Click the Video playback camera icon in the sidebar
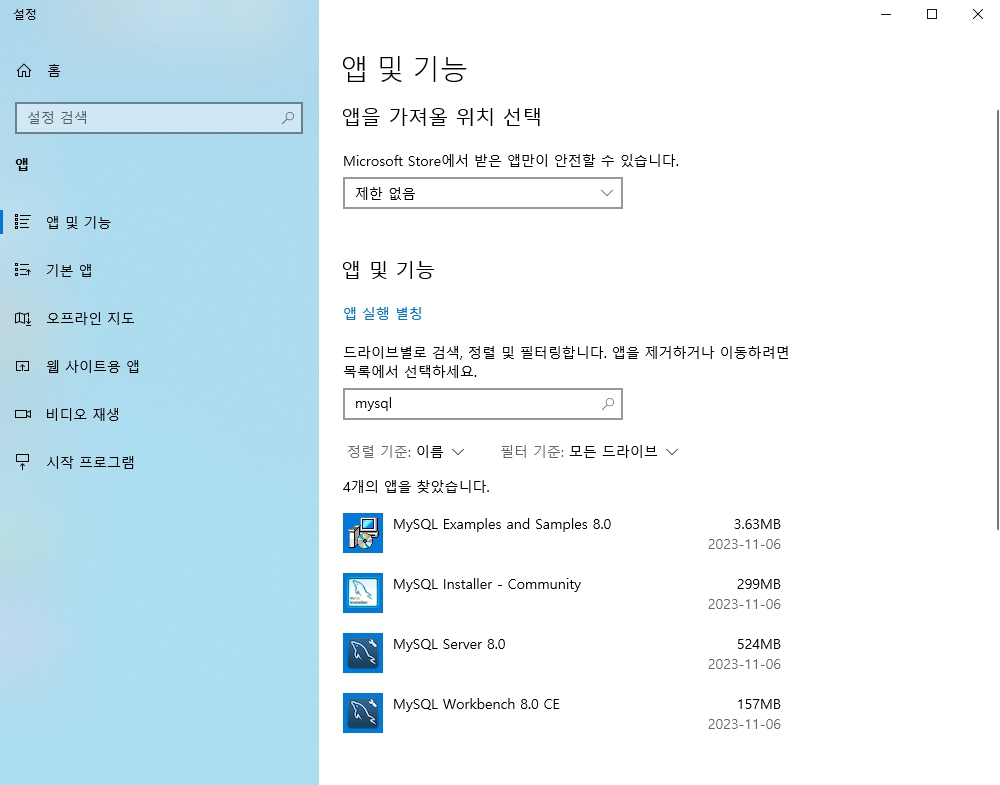 coord(23,414)
